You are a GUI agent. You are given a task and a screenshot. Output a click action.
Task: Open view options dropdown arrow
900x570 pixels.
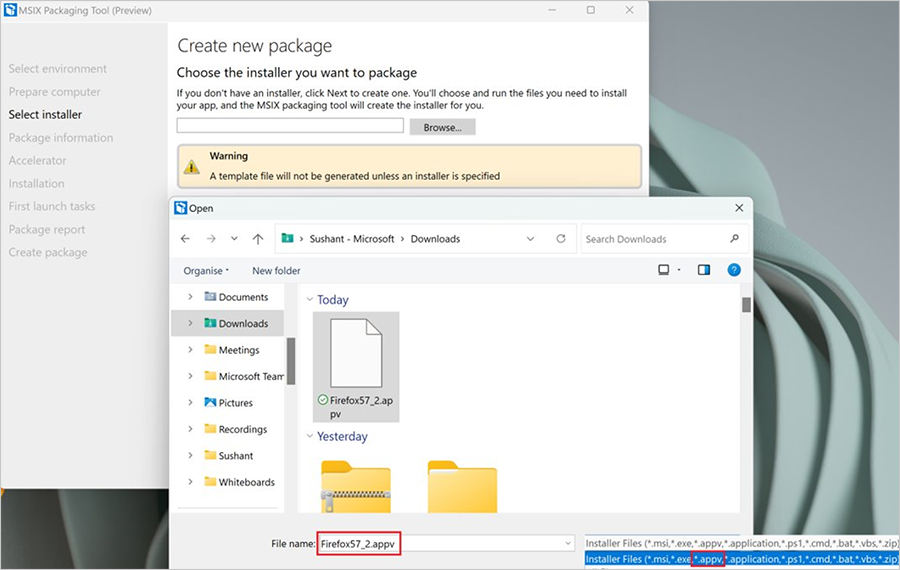coord(679,270)
